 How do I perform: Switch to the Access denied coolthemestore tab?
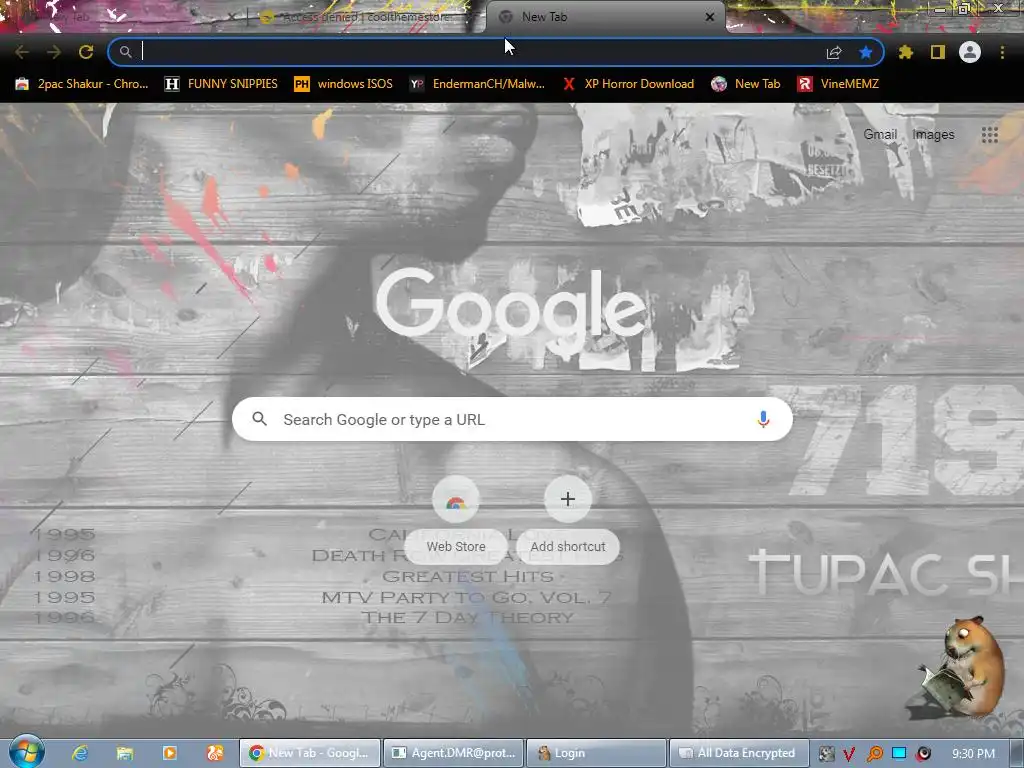[x=366, y=17]
